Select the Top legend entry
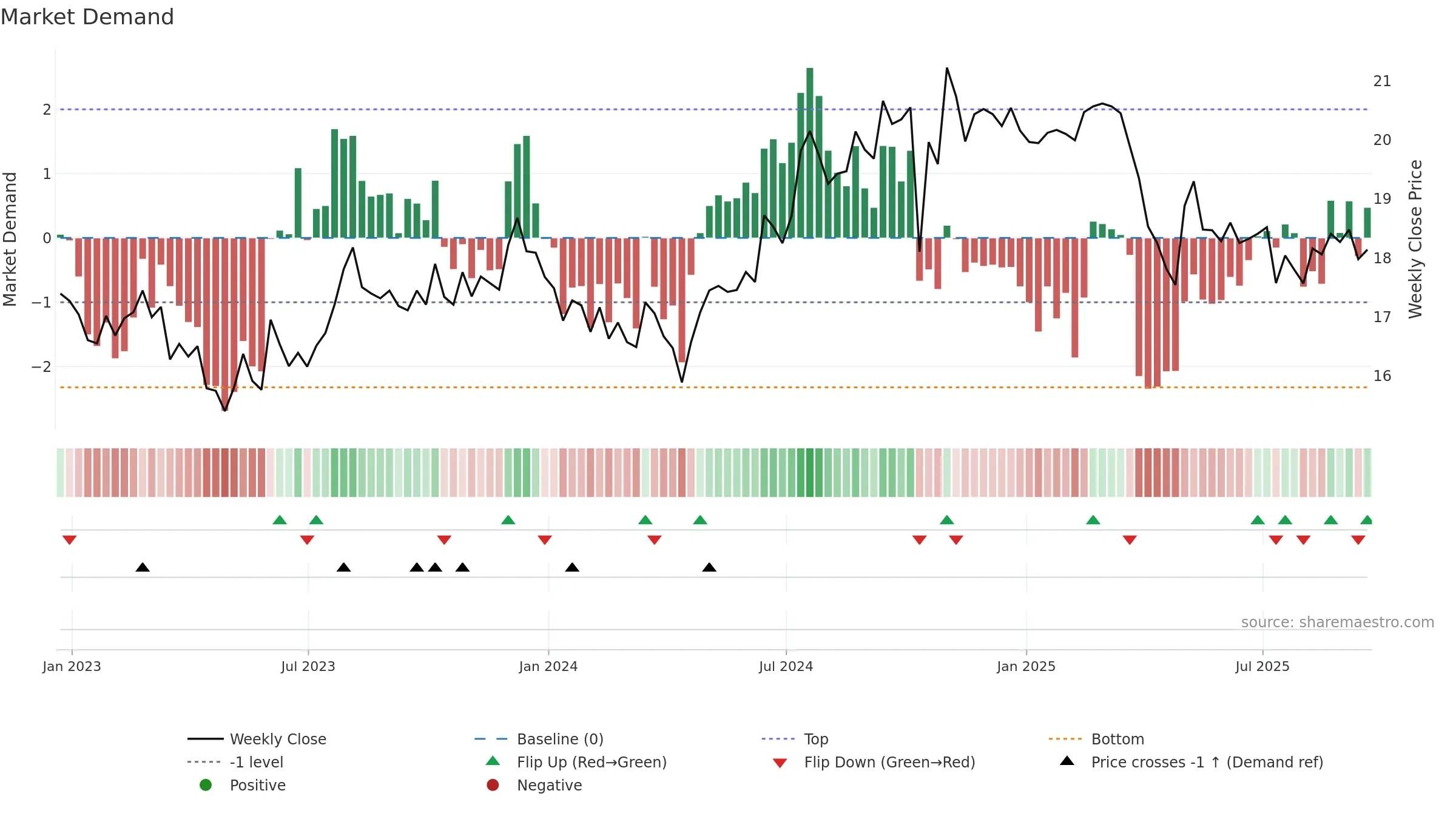The width and height of the screenshot is (1456, 819). pos(795,739)
